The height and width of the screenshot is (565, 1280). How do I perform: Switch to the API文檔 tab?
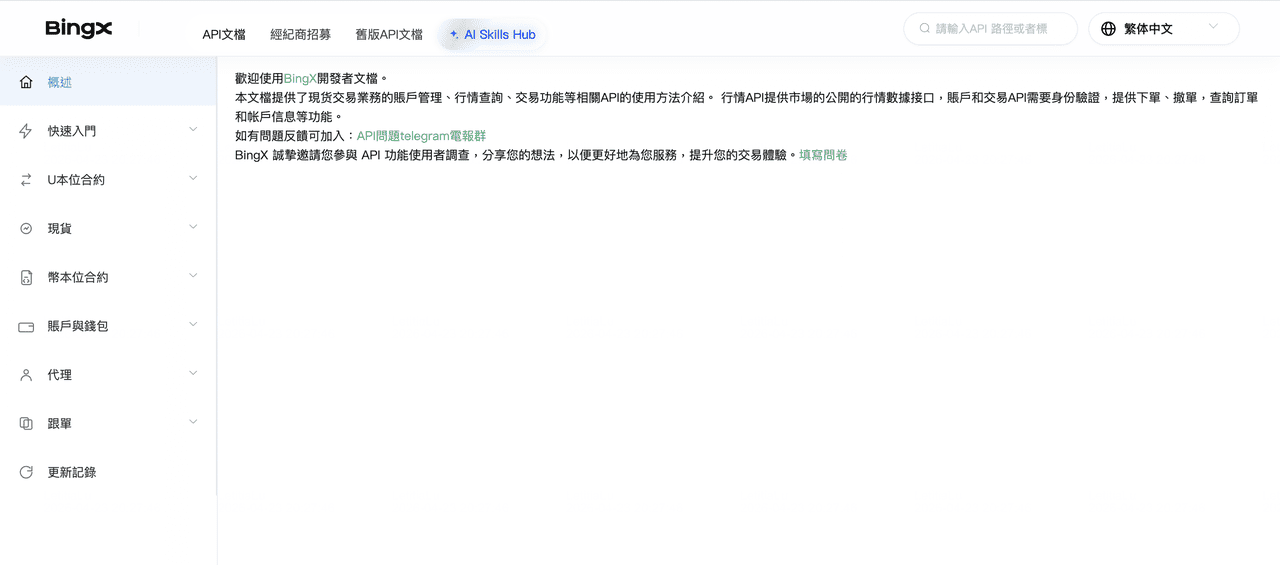pyautogui.click(x=223, y=34)
